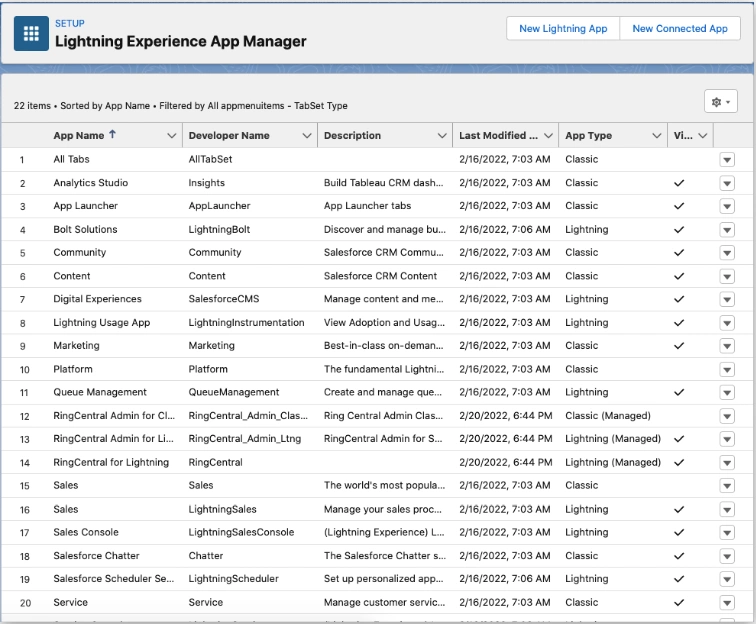
Task: Open row actions for Service
Action: point(727,602)
